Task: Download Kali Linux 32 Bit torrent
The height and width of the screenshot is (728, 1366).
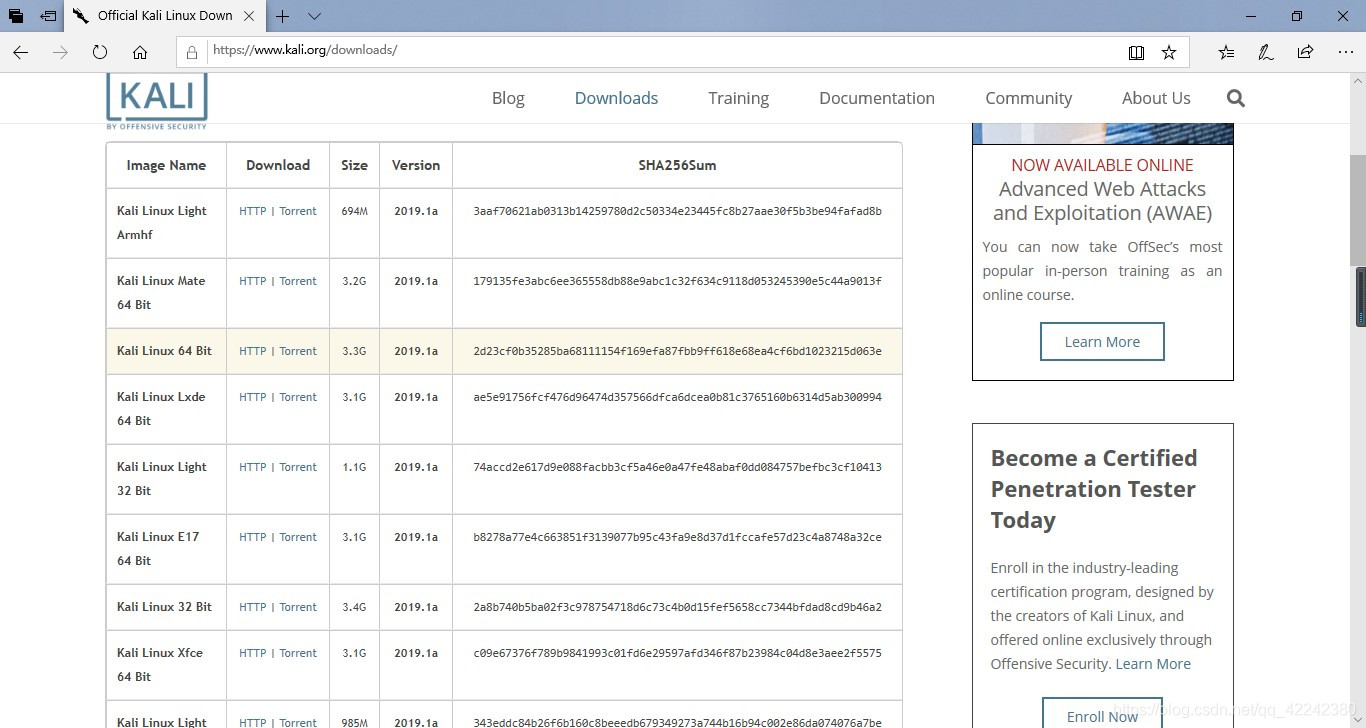Action: (x=298, y=607)
